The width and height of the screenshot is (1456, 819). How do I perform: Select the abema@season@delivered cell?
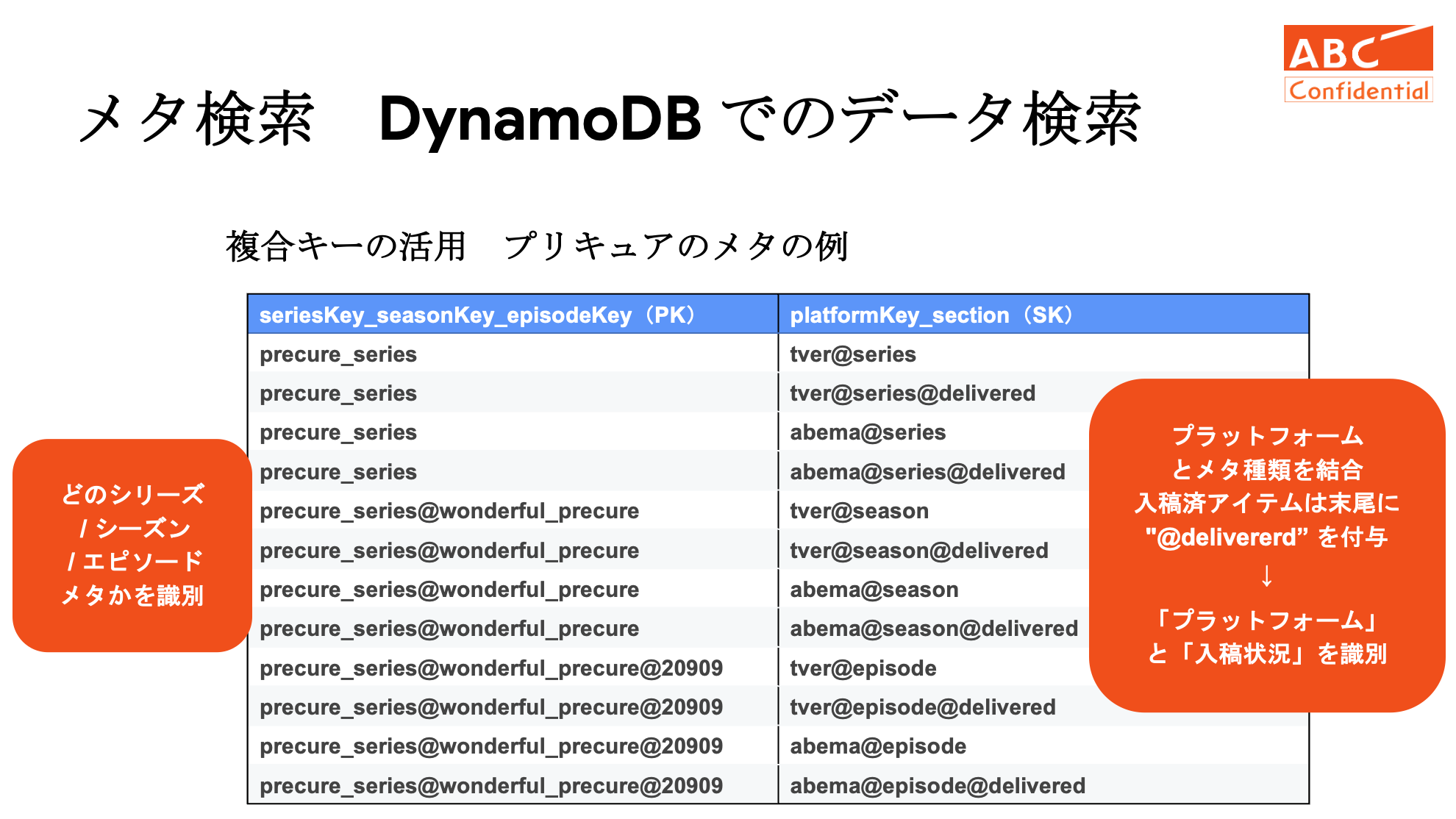pyautogui.click(x=934, y=629)
